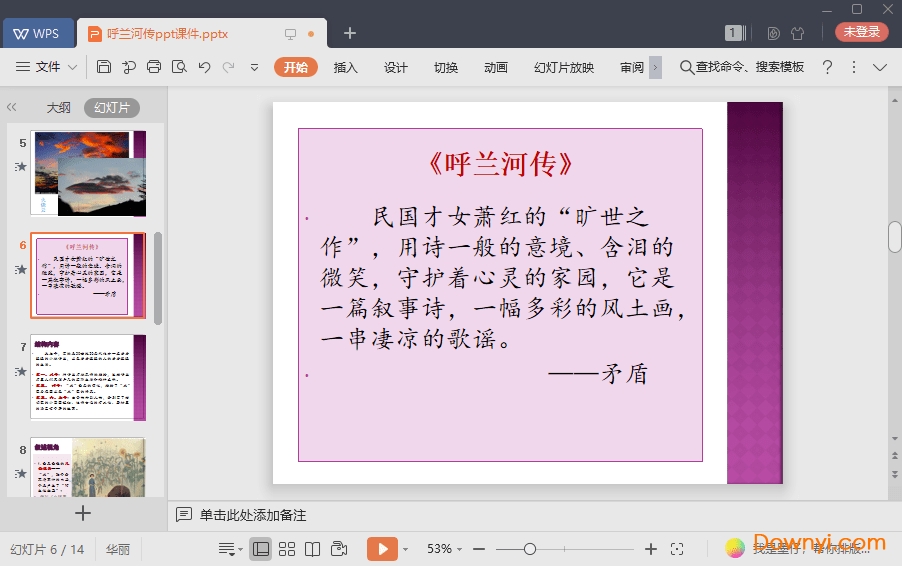This screenshot has width=902, height=566.
Task: Add a new slide with plus button
Action: (83, 513)
